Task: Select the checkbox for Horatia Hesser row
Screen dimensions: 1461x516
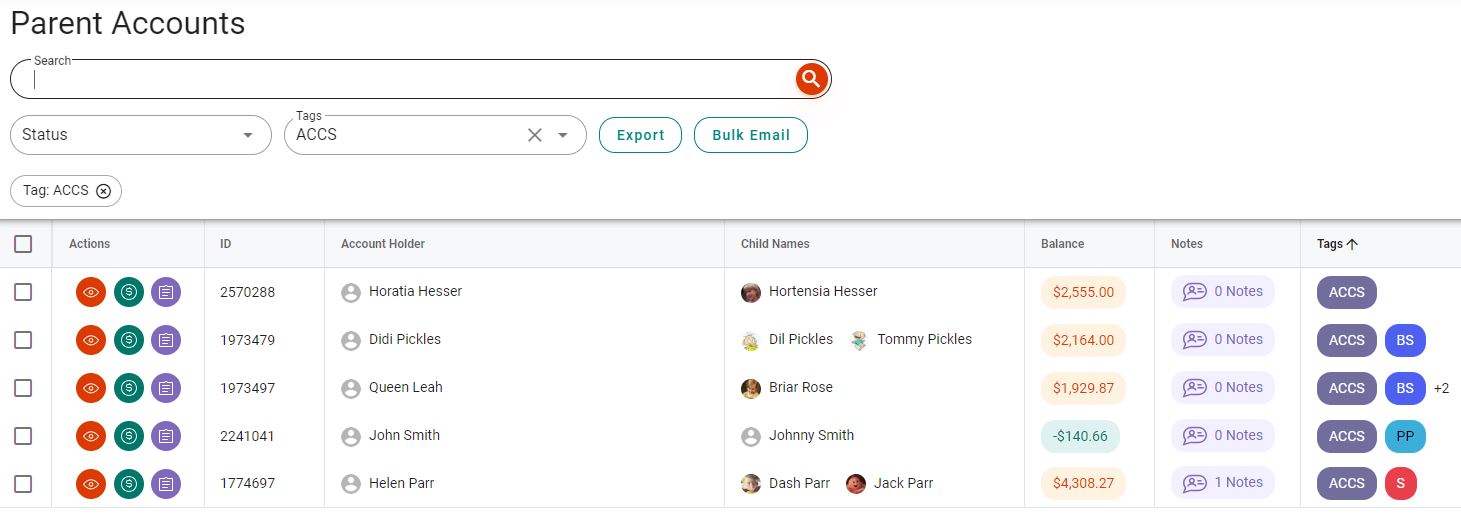Action: click(x=23, y=292)
